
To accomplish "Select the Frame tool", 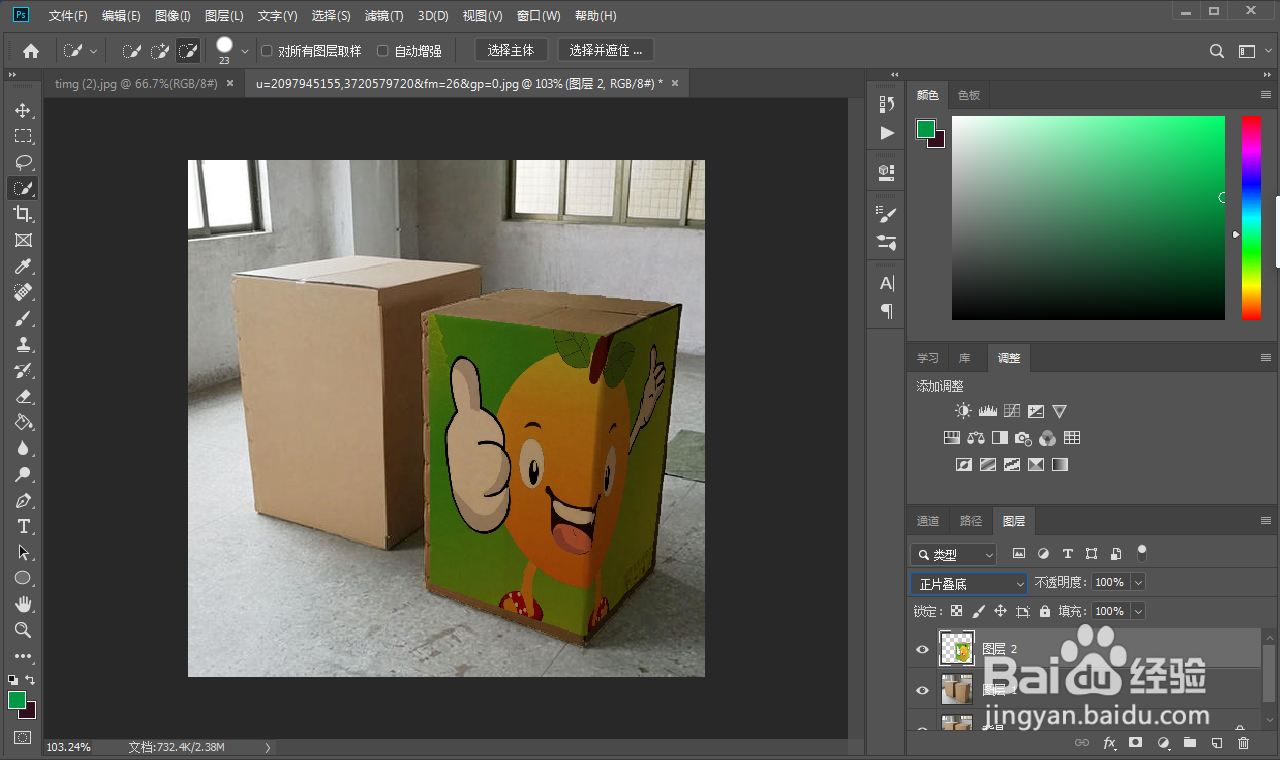I will (x=23, y=240).
